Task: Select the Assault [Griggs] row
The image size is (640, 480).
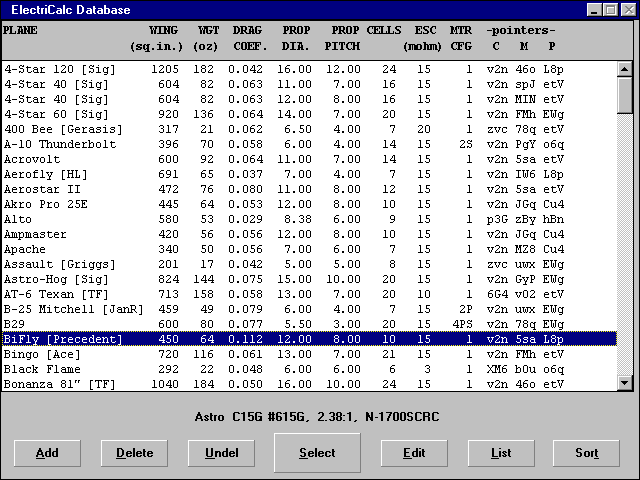Action: (x=309, y=264)
